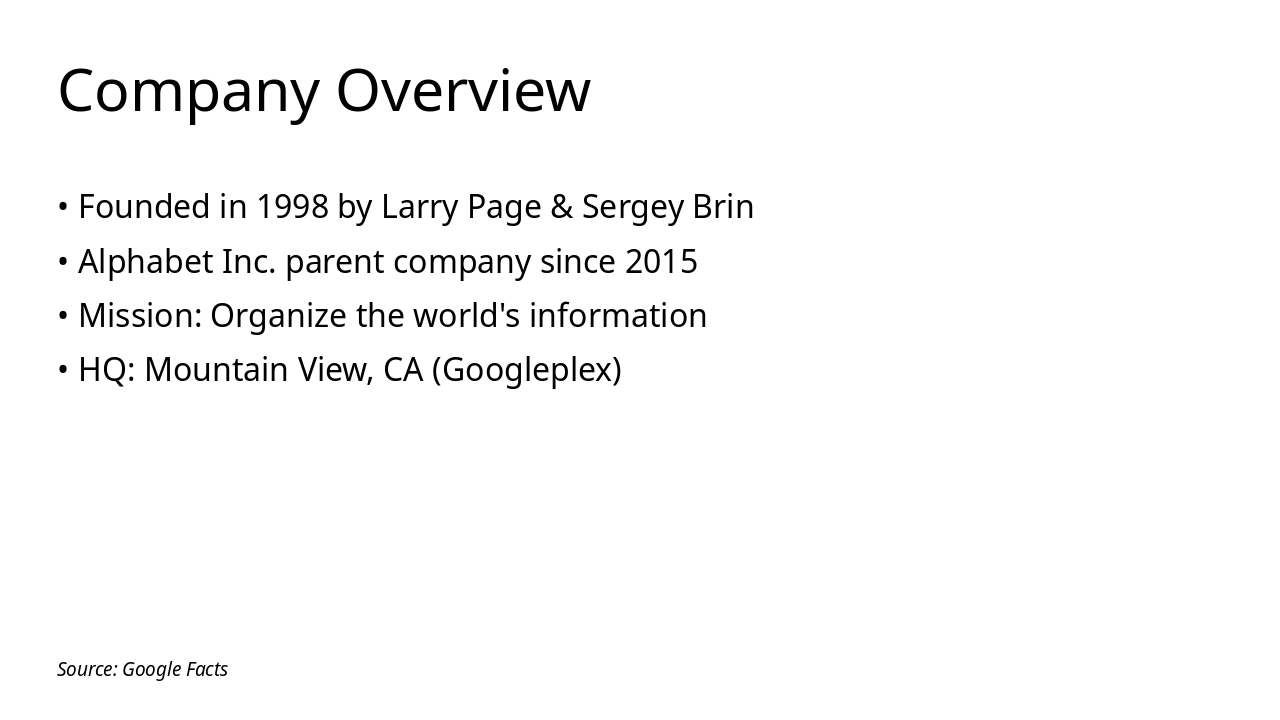Click the bullet point before "Founded"
Viewport: 1280px width, 720px height.
[63, 207]
